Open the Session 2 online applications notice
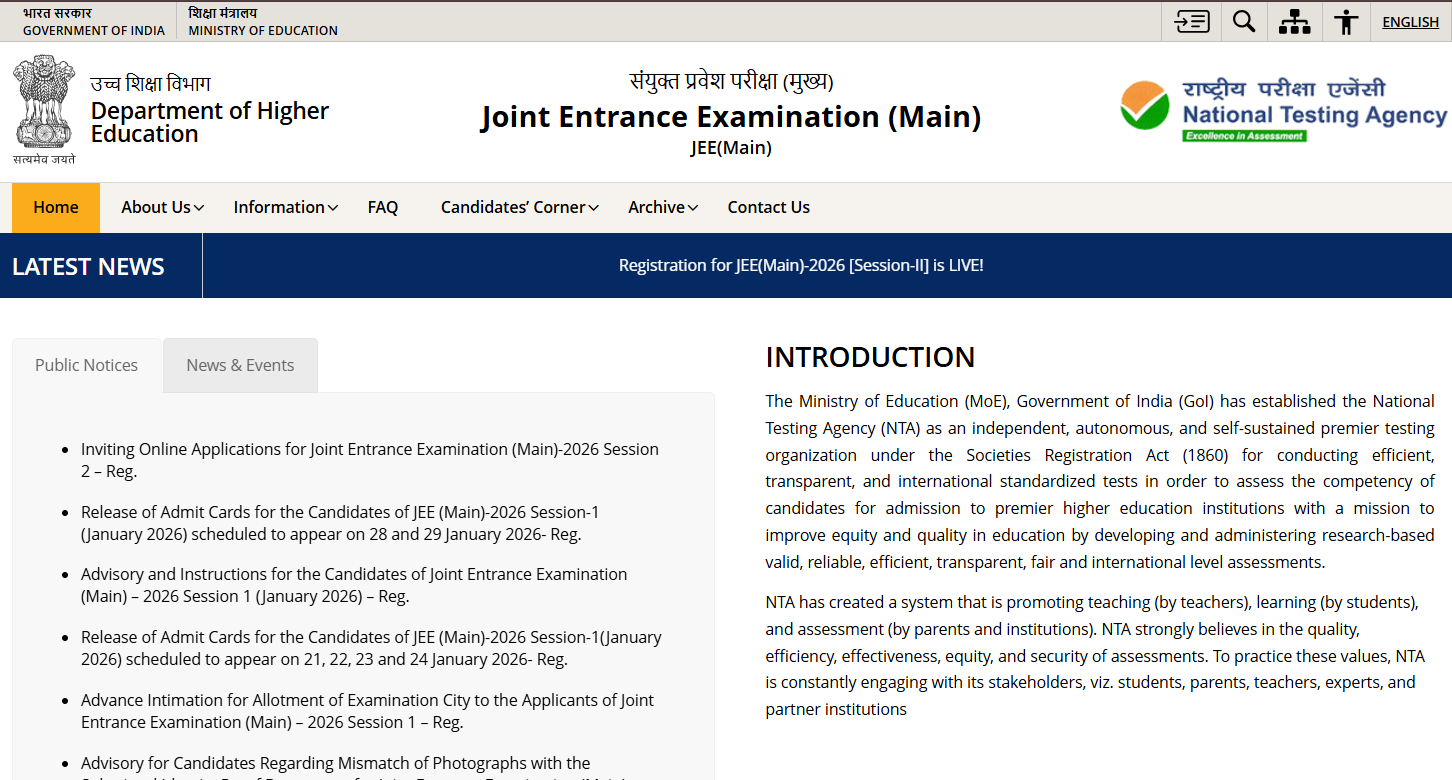1452x780 pixels. [370, 460]
